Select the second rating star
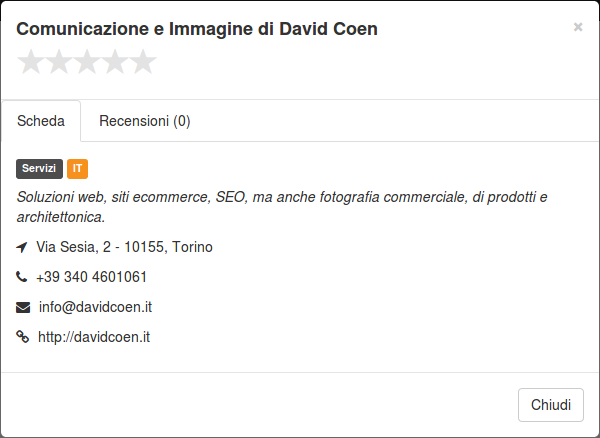 (59, 62)
